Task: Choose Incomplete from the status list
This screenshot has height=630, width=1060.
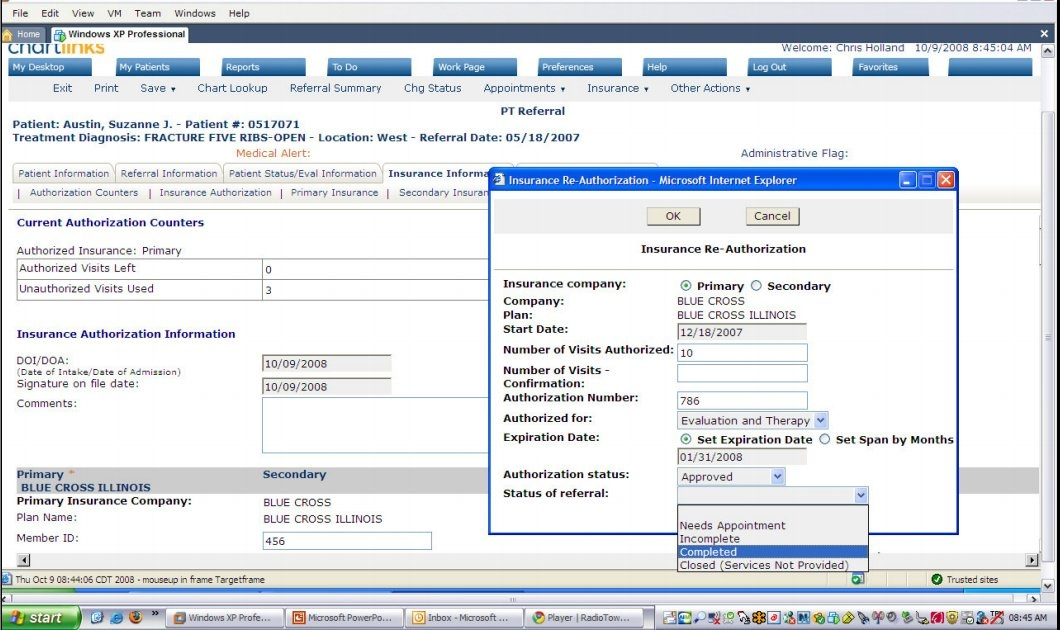Action: [773, 539]
